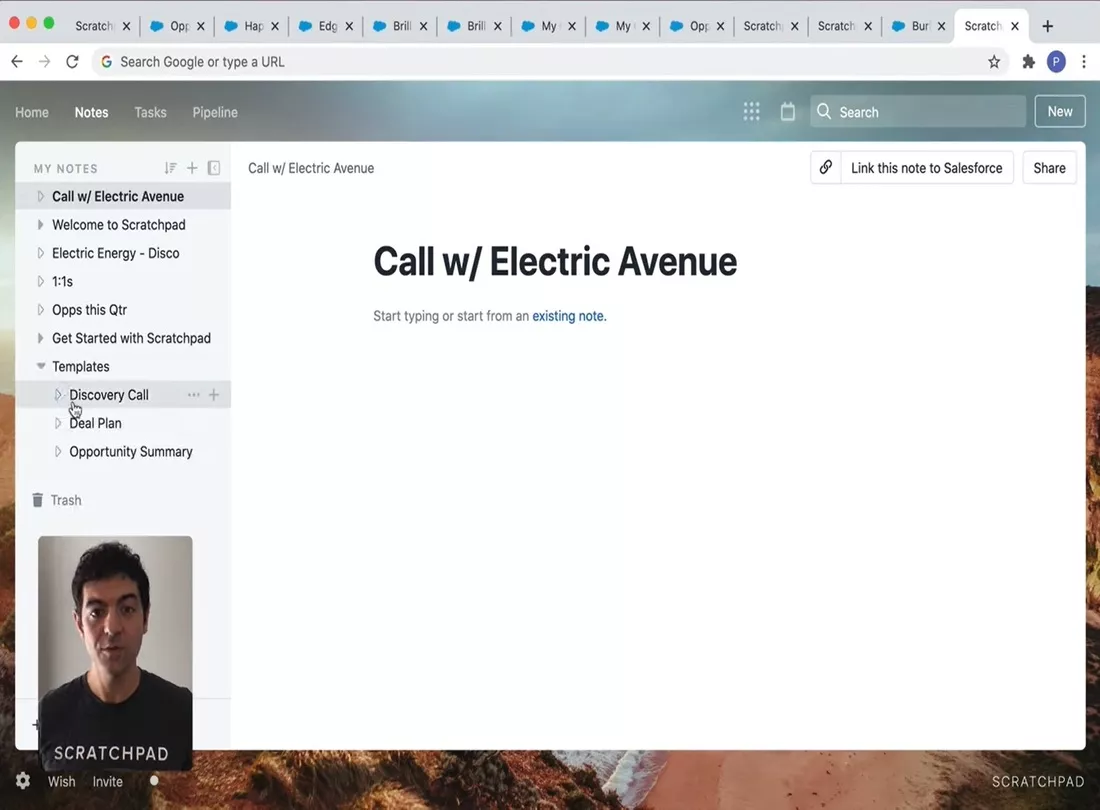Click search magnifier icon

click(x=824, y=112)
